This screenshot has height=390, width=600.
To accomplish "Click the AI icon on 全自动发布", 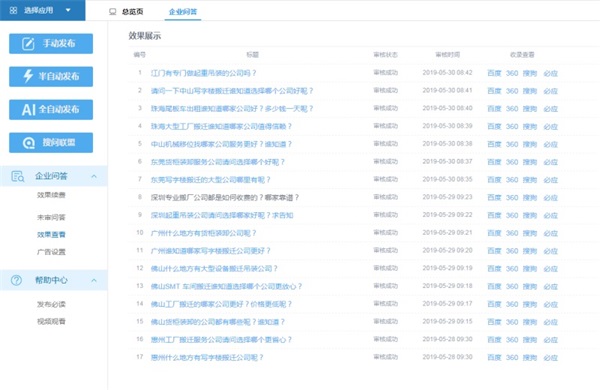I will tap(29, 110).
